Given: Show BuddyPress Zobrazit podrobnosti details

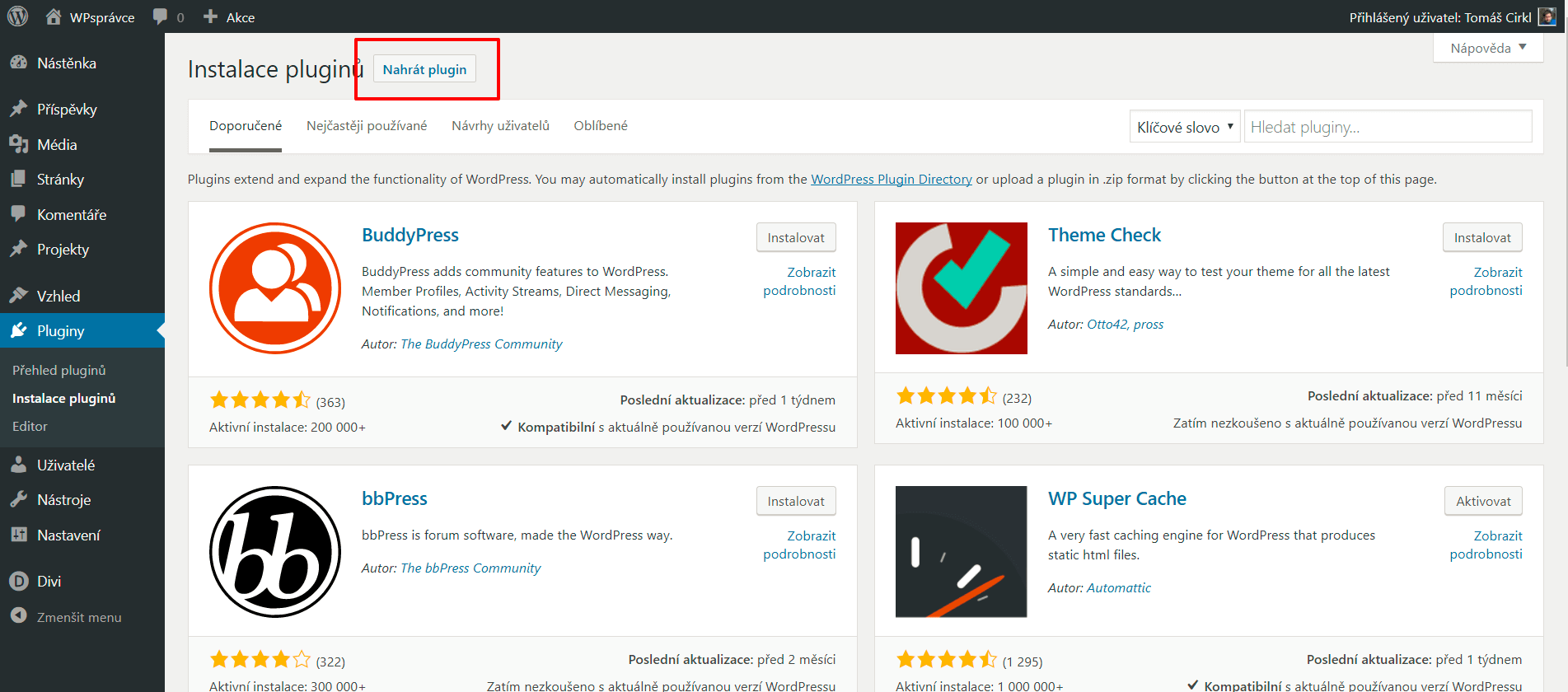Looking at the screenshot, I should [799, 281].
